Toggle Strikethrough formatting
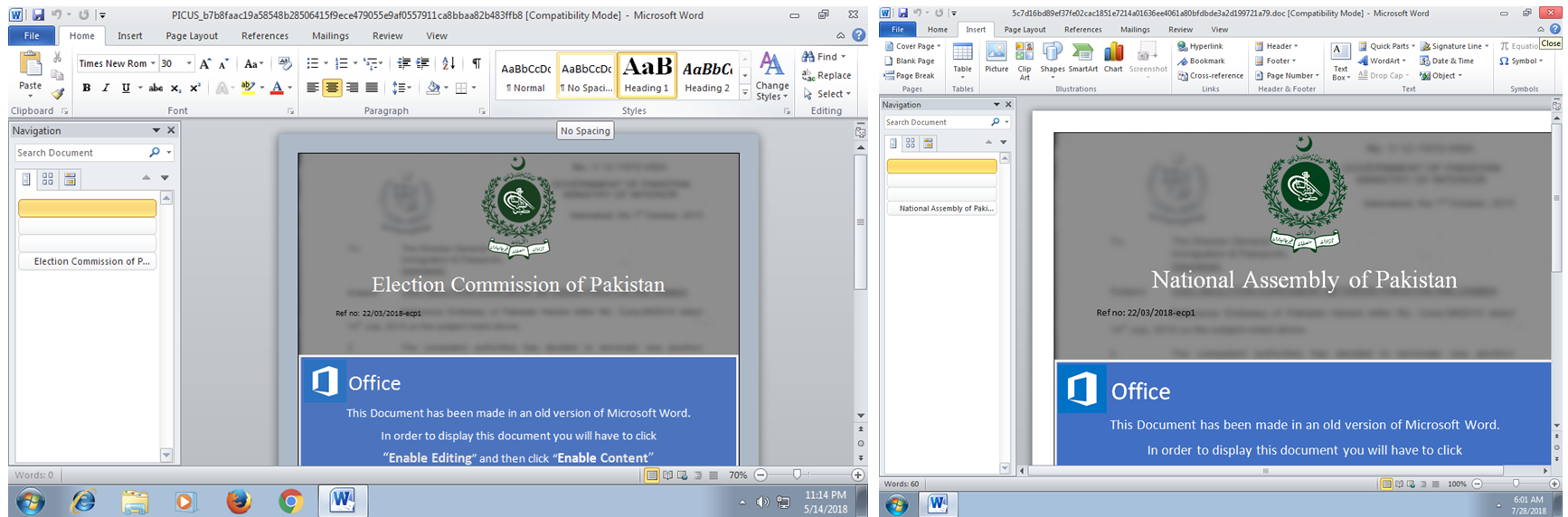 coord(156,88)
